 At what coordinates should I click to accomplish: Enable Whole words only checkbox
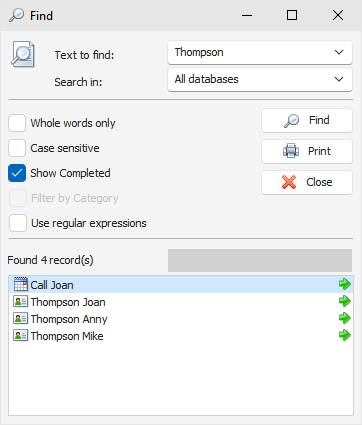point(17,123)
